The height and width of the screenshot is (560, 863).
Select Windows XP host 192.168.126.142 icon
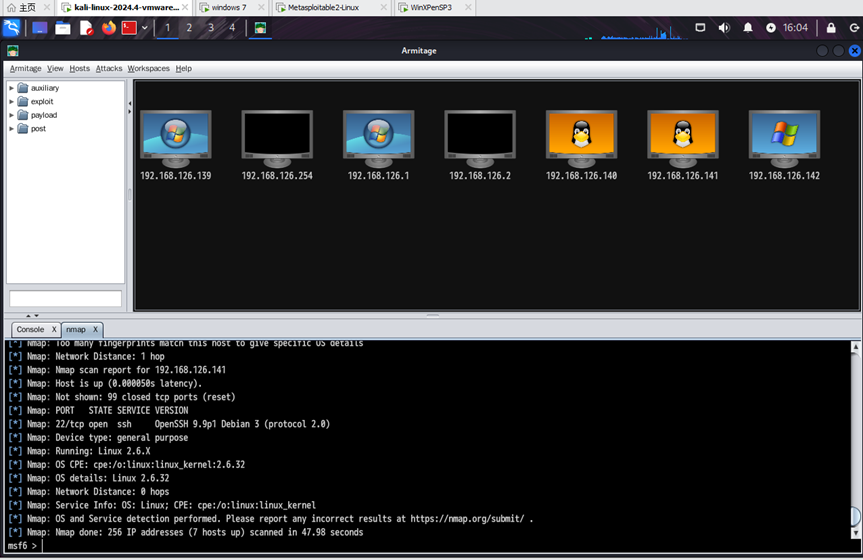(x=784, y=139)
